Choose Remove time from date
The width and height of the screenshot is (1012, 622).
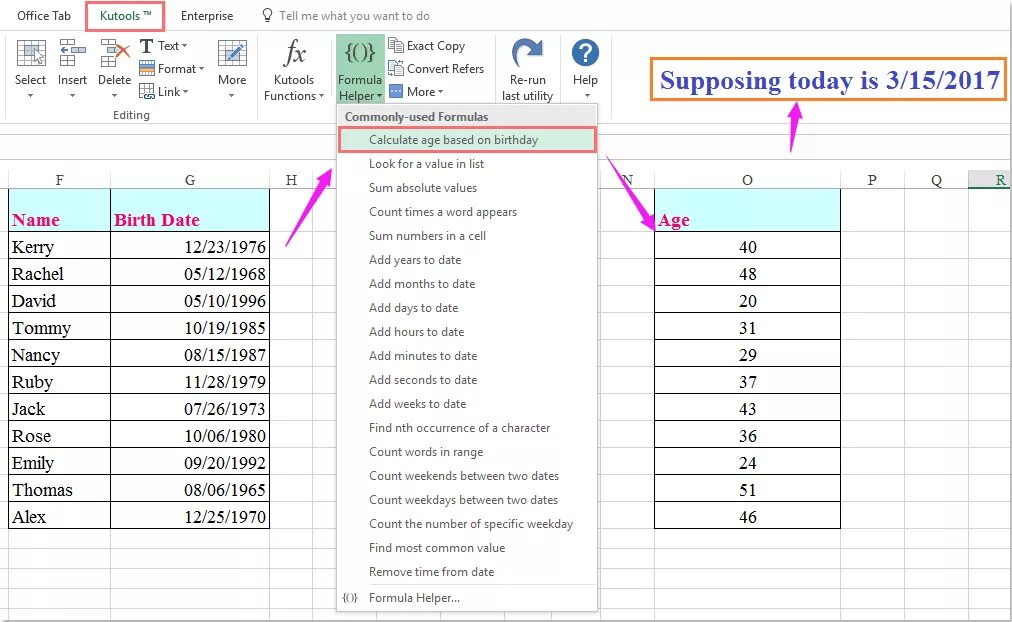pos(467,572)
